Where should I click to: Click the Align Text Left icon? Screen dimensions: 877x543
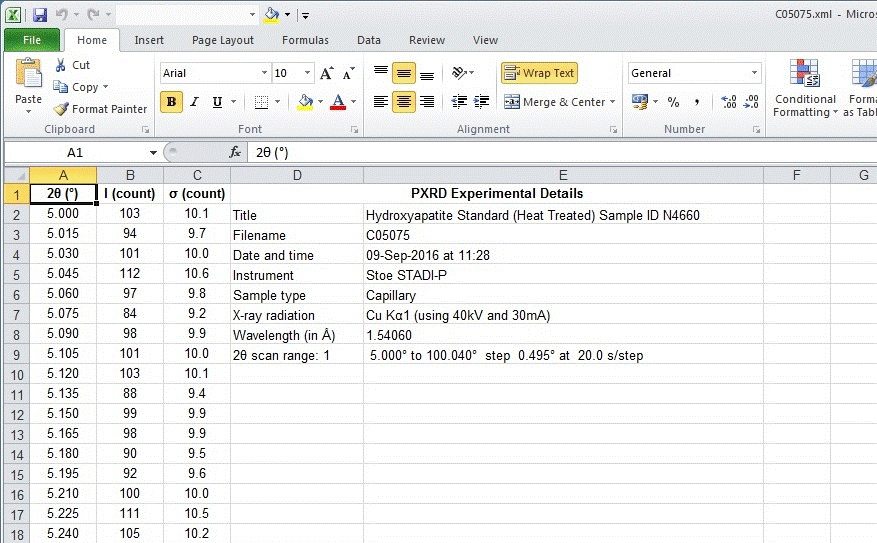click(381, 101)
